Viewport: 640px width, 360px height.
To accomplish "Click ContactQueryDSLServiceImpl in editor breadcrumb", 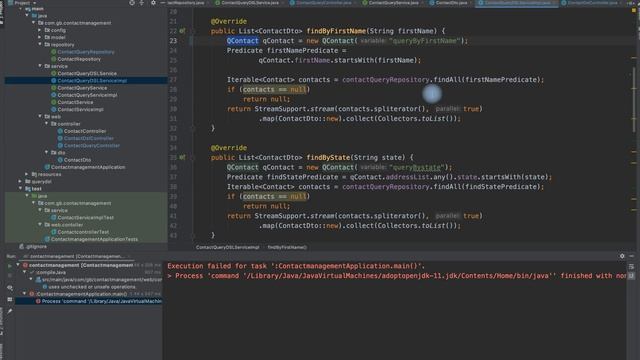I will [x=227, y=247].
